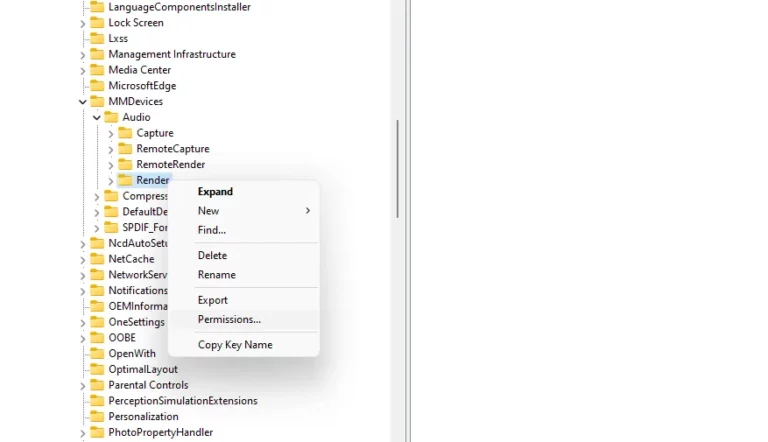
Task: Click the Lxss folder icon
Action: click(x=97, y=38)
